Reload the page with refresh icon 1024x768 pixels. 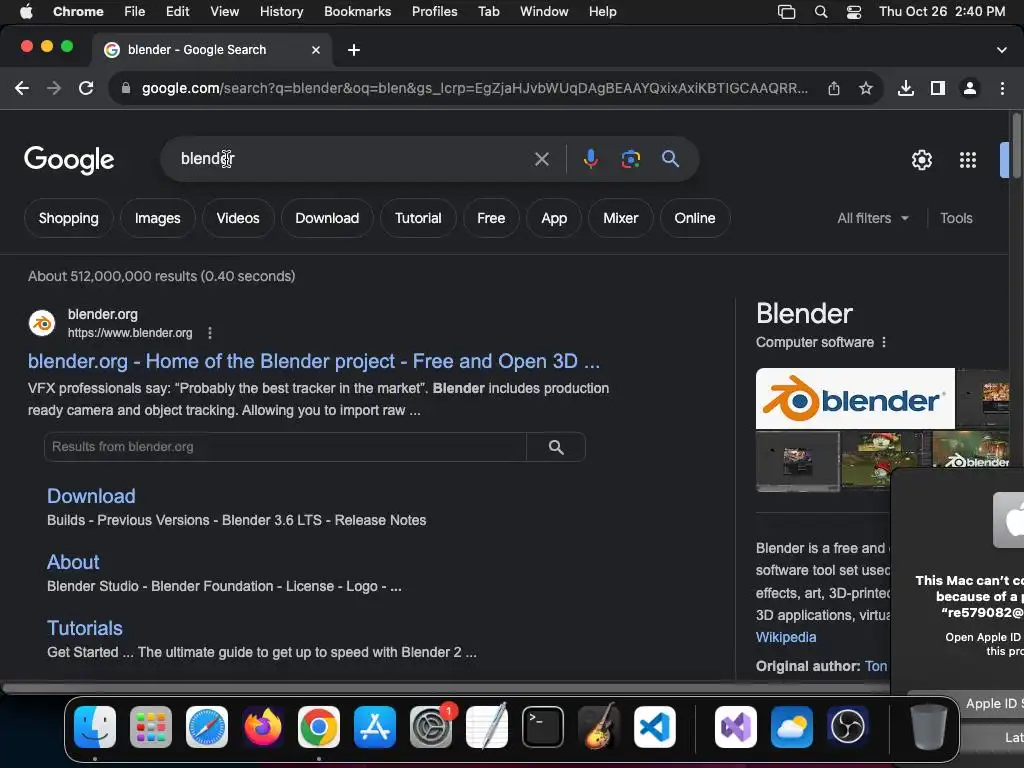[86, 88]
